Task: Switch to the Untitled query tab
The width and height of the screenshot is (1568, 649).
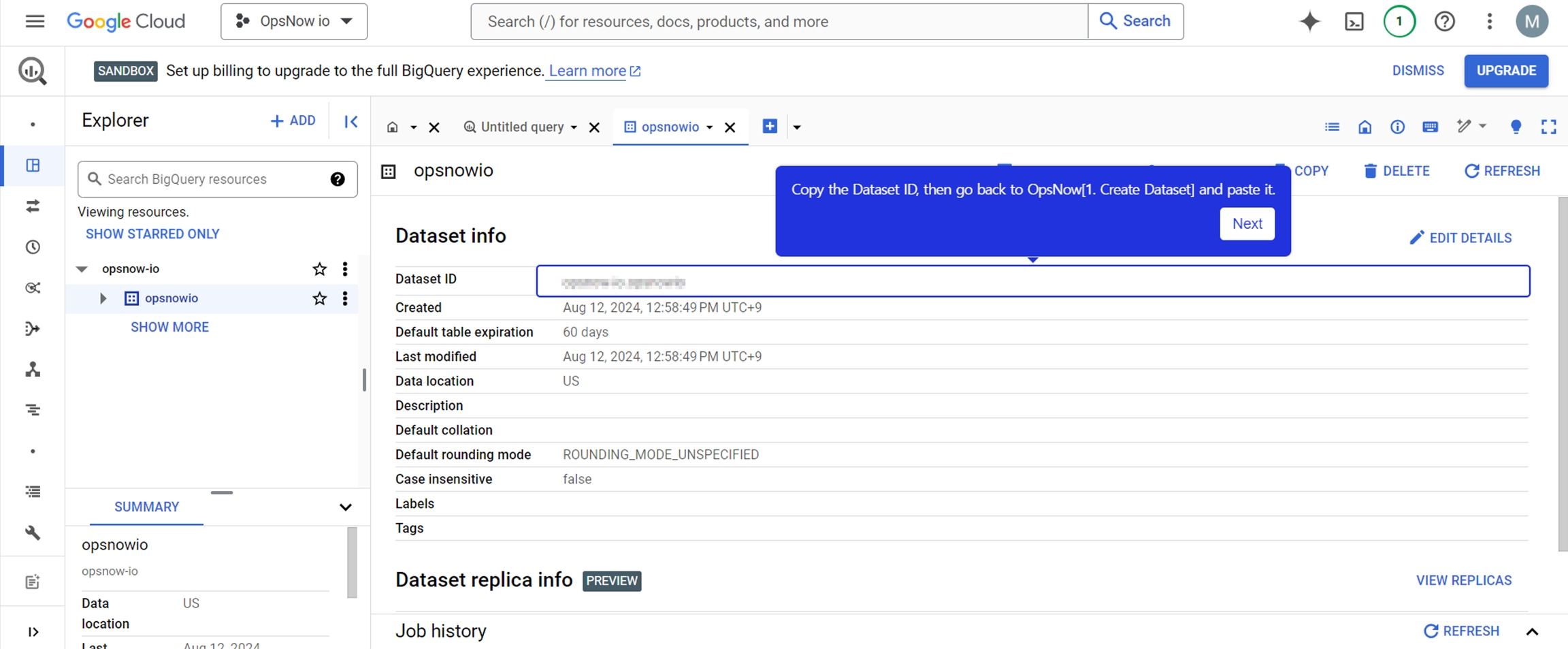Action: (x=521, y=127)
